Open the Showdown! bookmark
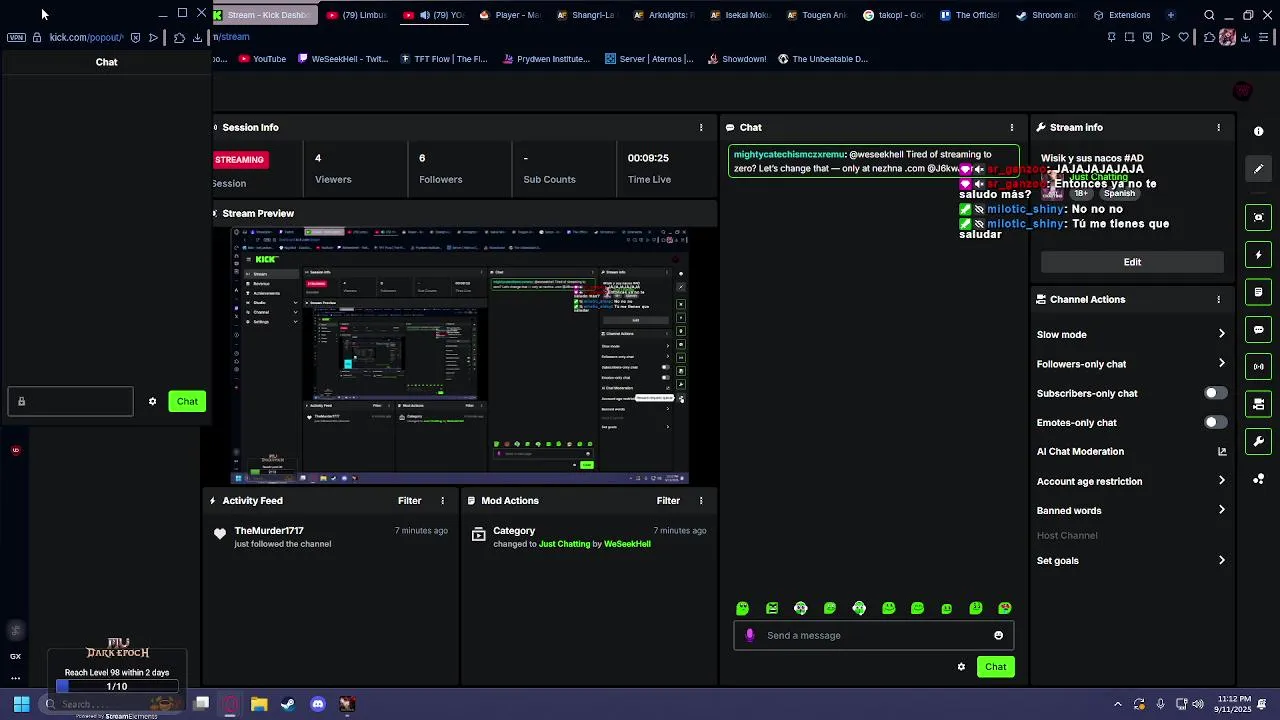This screenshot has width=1280, height=720. (x=736, y=59)
